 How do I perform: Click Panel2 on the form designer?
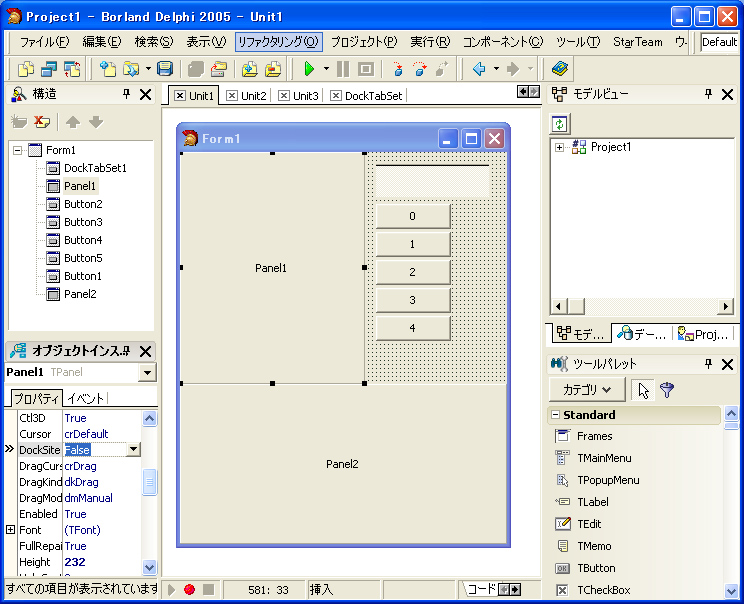click(343, 464)
